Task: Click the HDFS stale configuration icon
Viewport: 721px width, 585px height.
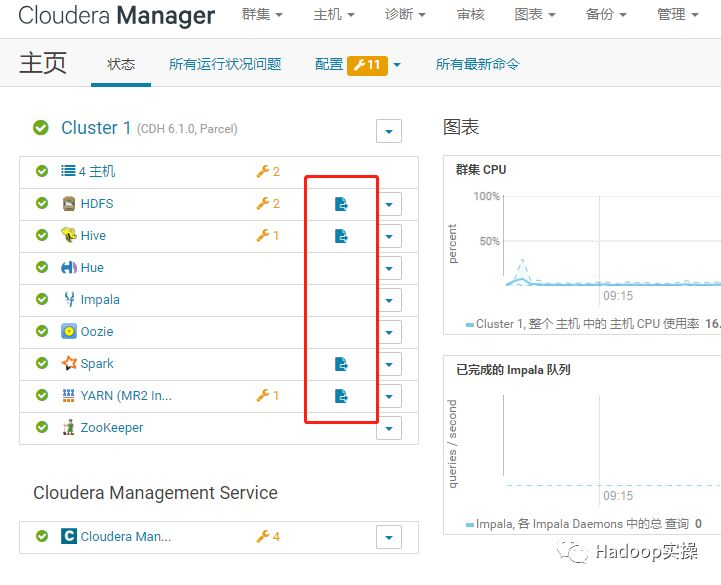Action: (341, 204)
